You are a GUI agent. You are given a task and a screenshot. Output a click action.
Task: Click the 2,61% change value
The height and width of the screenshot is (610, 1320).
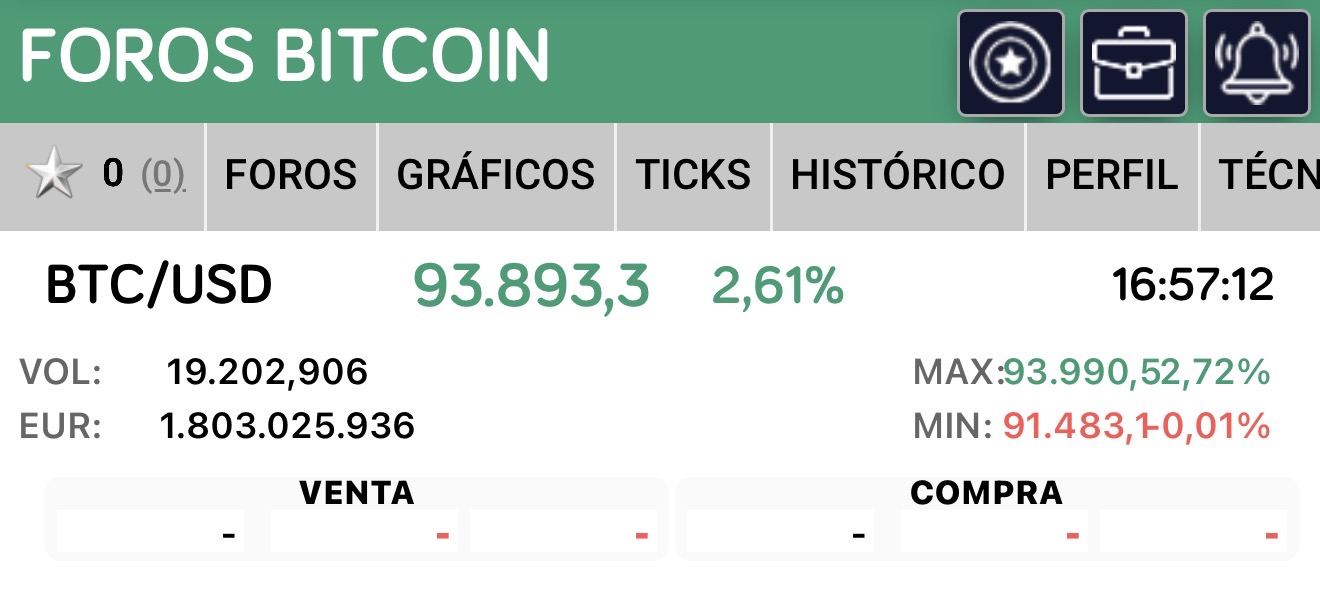point(778,287)
